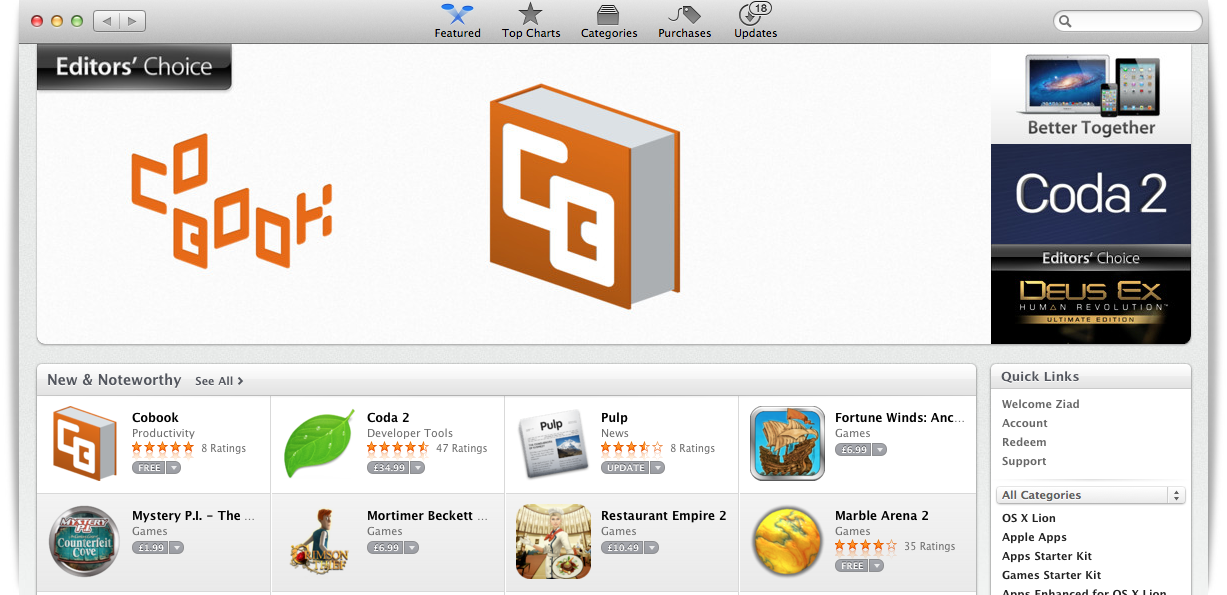1227x595 pixels.
Task: Expand the arrow beside Pulp's UPDATE button
Action: (x=657, y=467)
